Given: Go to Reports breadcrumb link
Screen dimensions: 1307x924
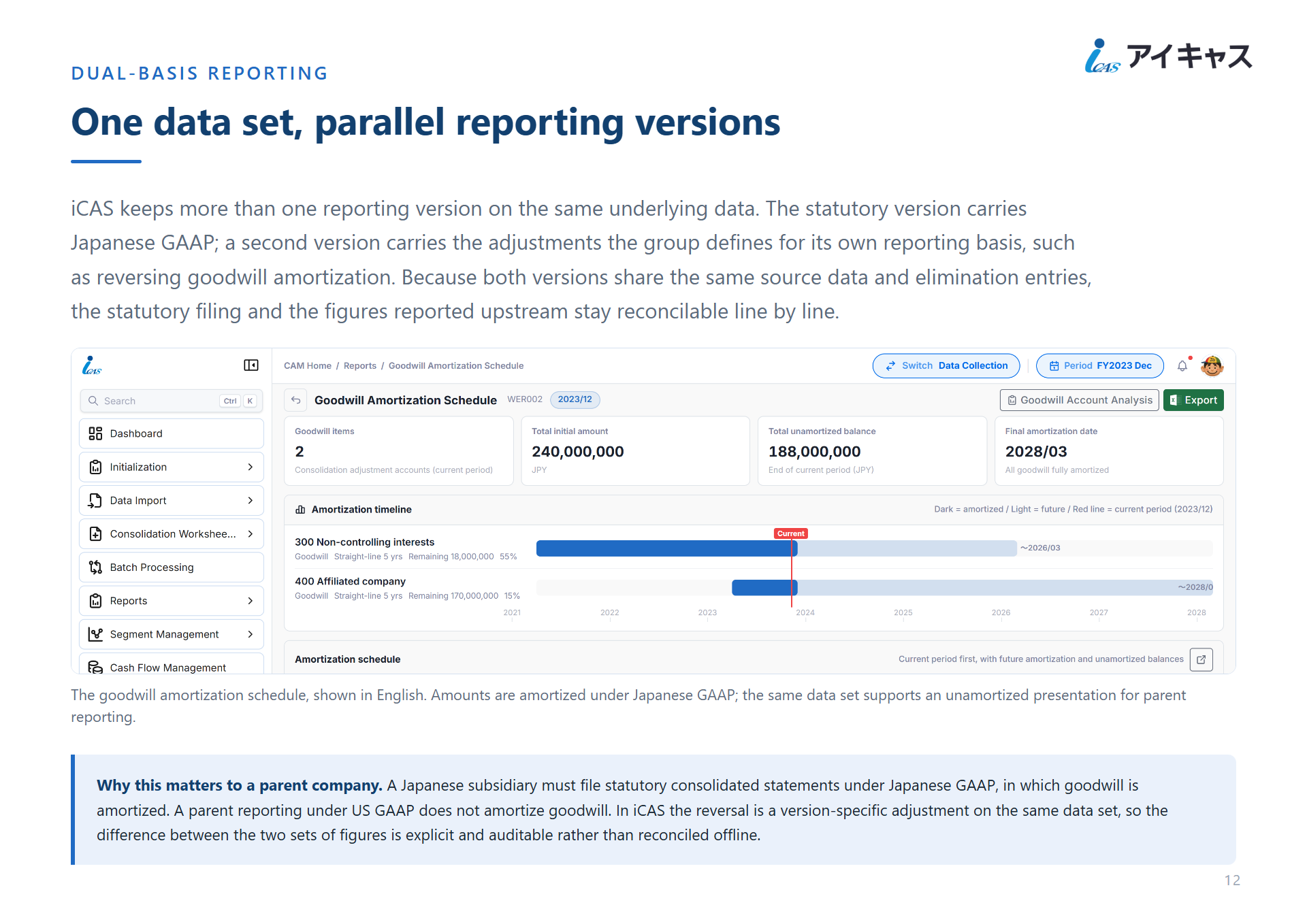Looking at the screenshot, I should pyautogui.click(x=360, y=365).
